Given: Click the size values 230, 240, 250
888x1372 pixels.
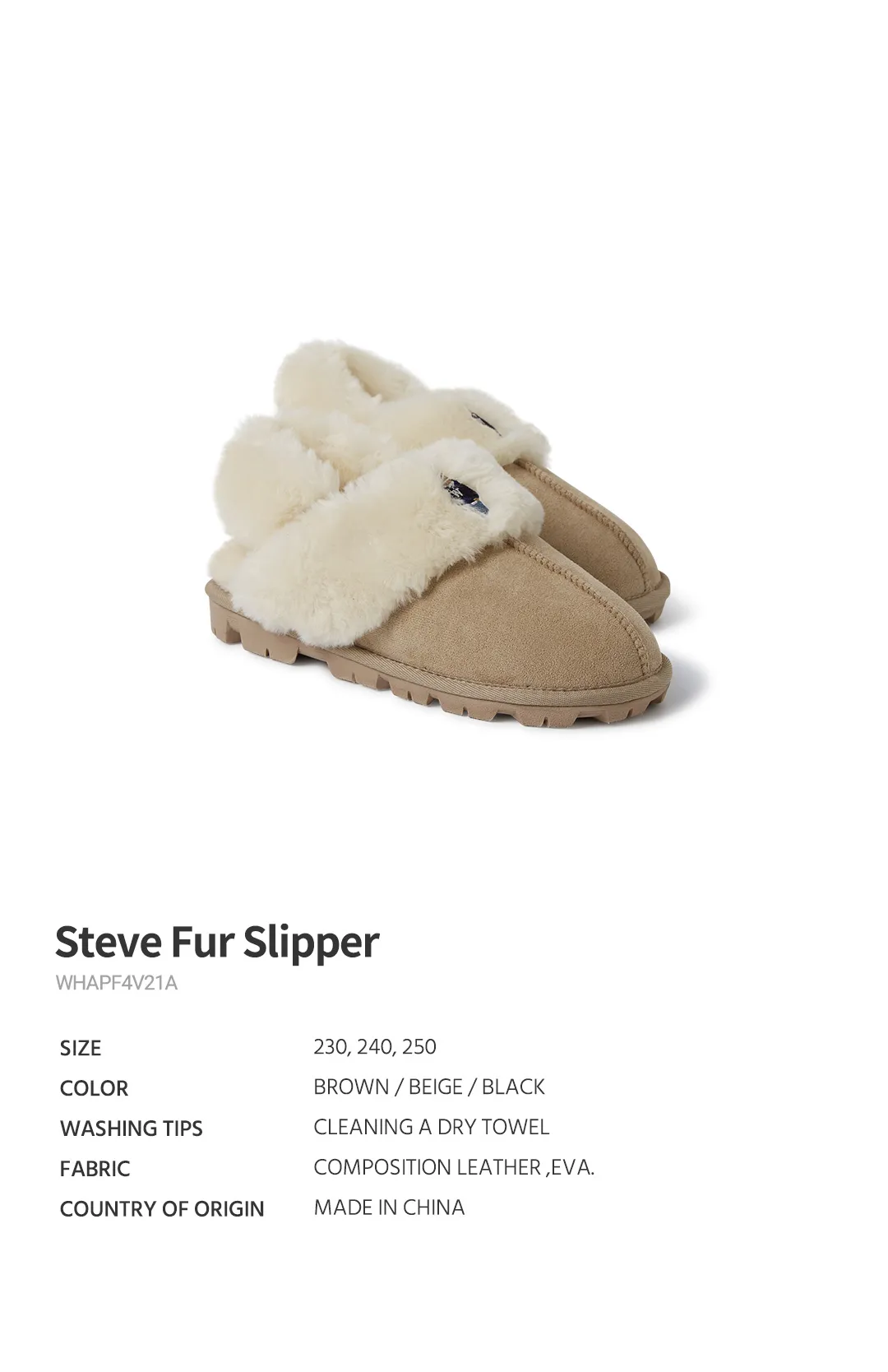Looking at the screenshot, I should (375, 1047).
